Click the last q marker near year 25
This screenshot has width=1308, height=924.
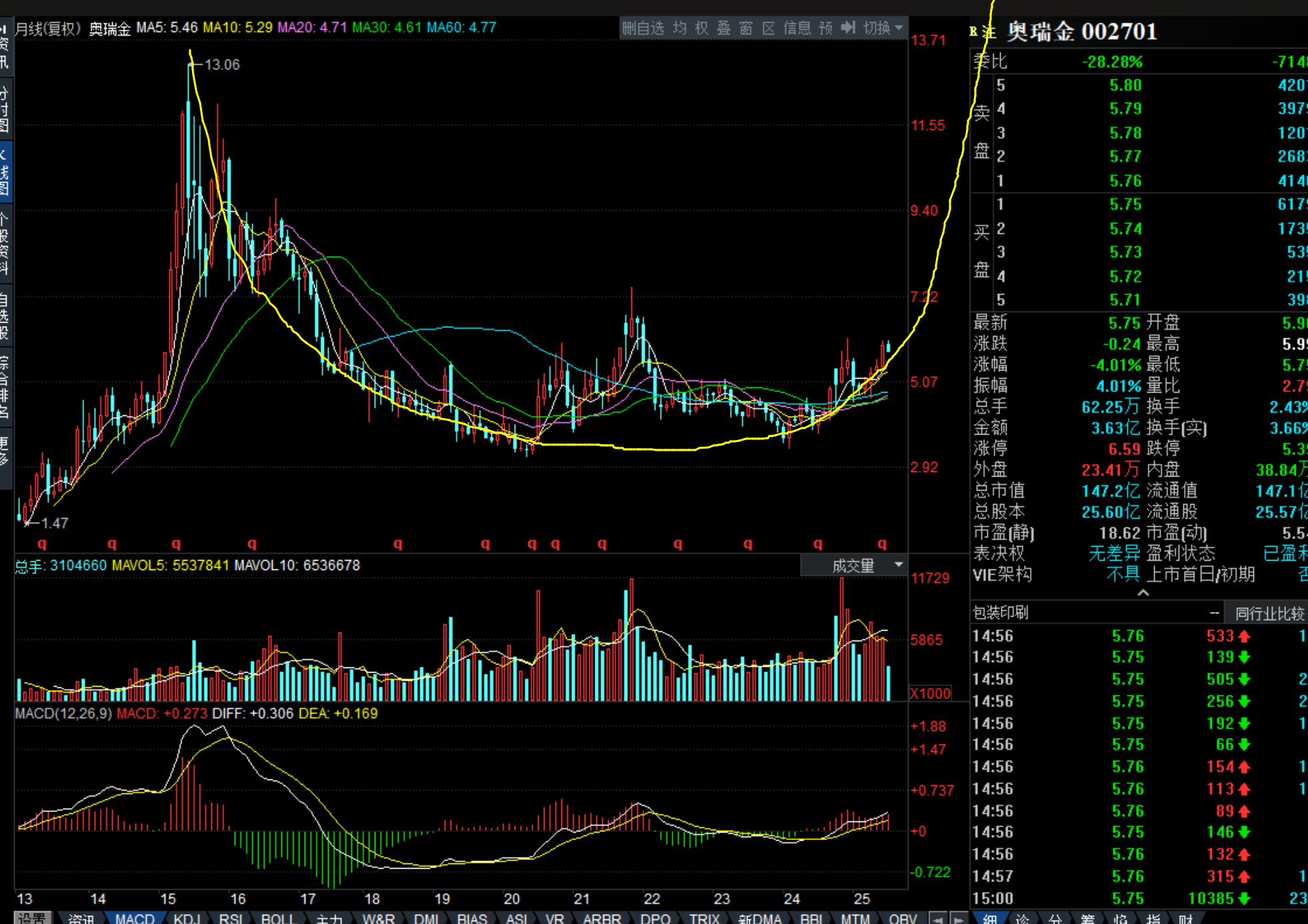coord(883,543)
